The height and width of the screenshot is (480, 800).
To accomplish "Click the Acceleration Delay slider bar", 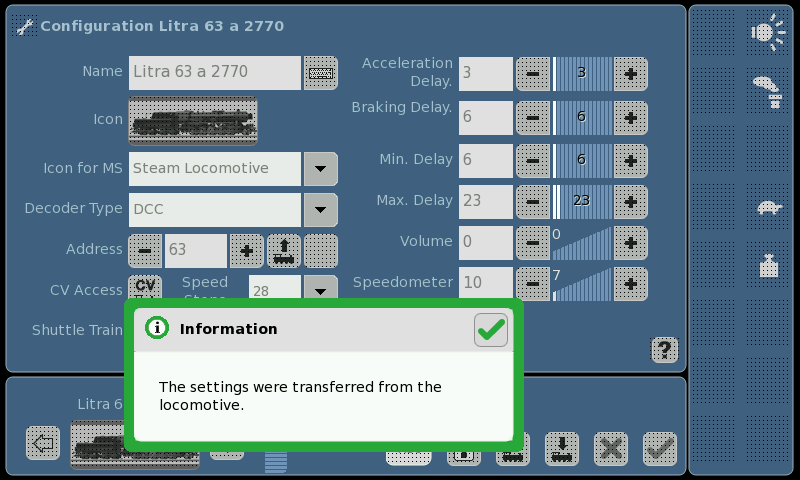I will (x=582, y=74).
